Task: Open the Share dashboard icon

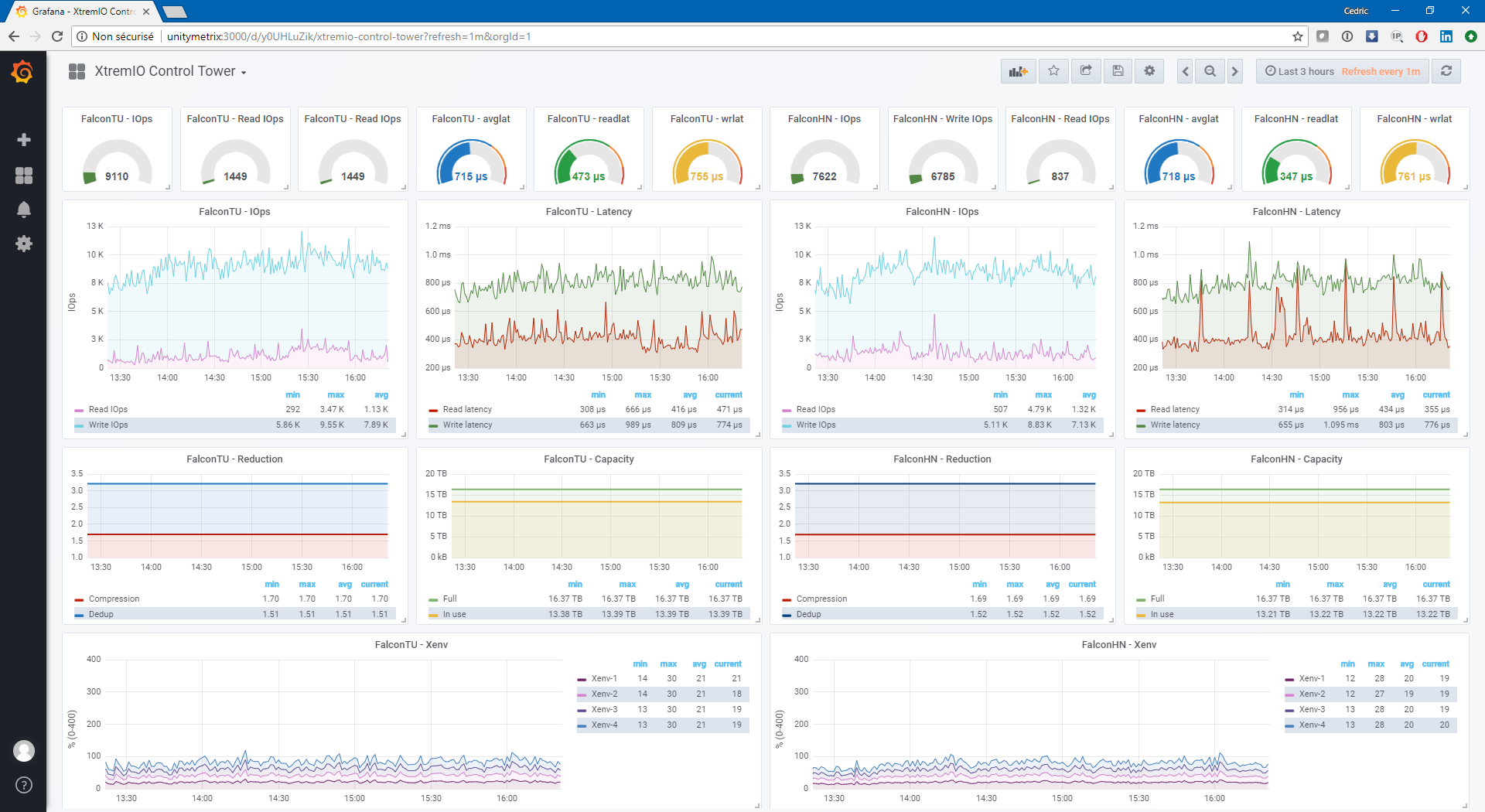Action: click(x=1086, y=71)
